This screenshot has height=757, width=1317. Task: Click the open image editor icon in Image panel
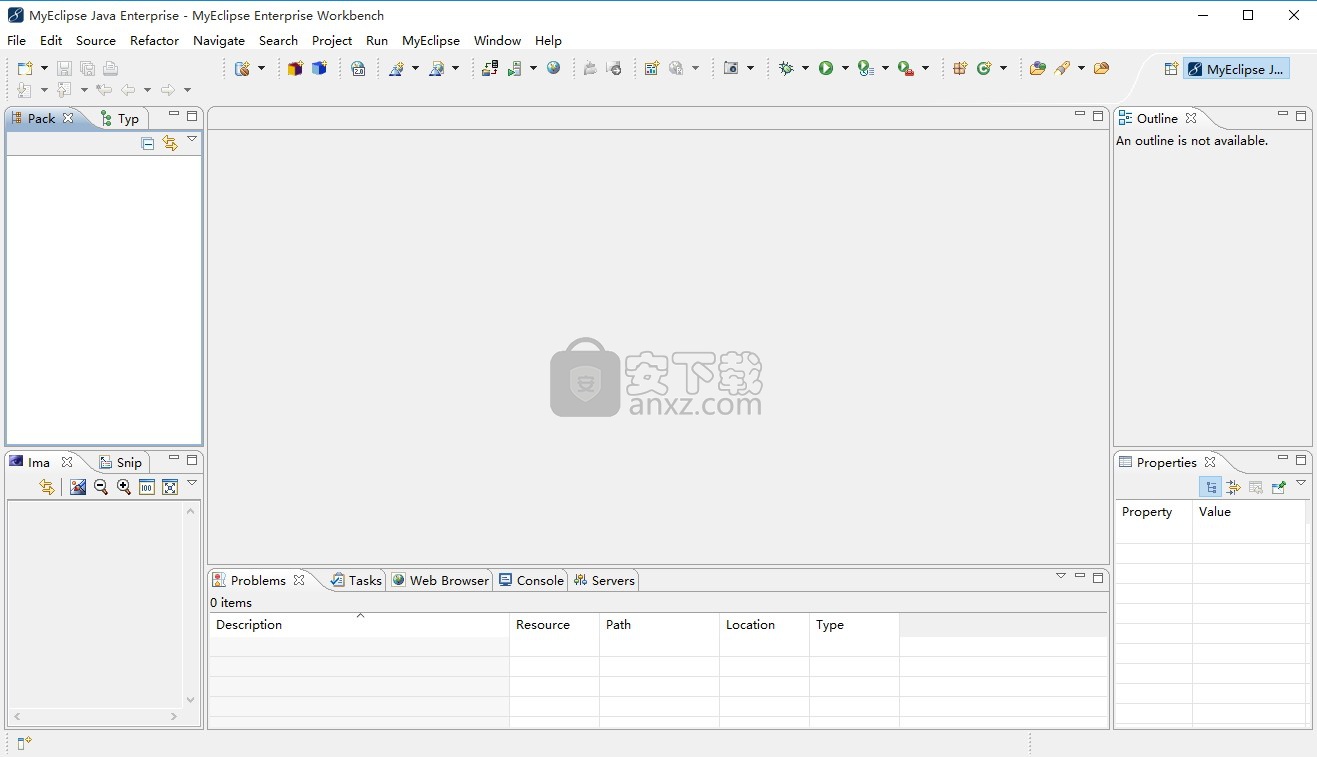pyautogui.click(x=78, y=487)
